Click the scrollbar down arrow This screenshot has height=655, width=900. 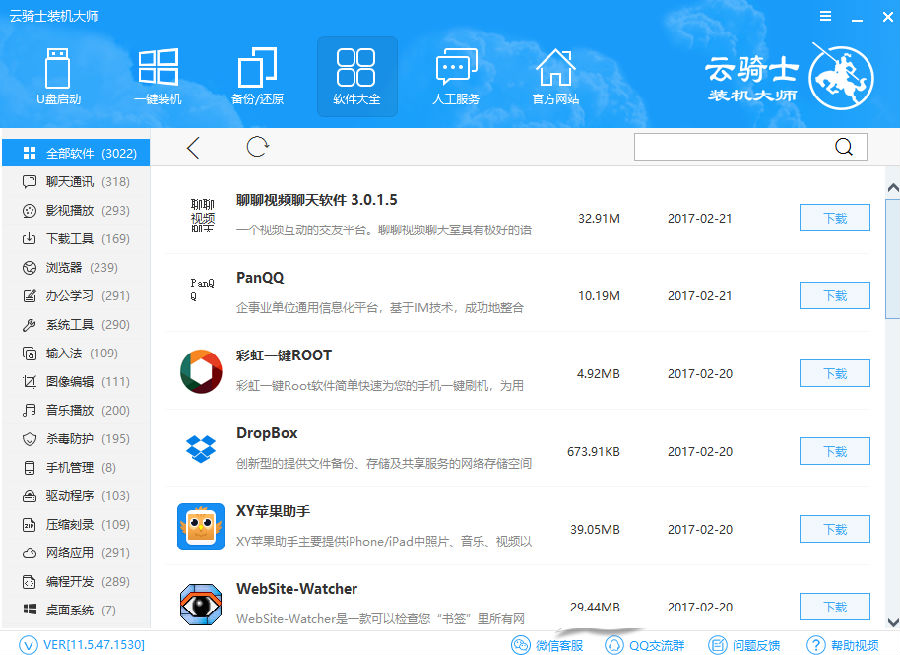tap(893, 622)
